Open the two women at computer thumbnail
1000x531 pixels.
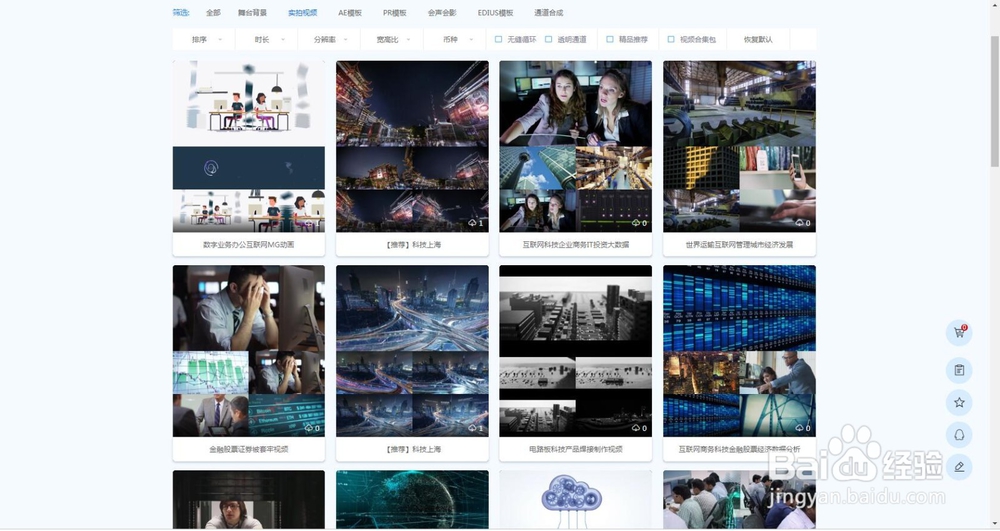click(576, 147)
